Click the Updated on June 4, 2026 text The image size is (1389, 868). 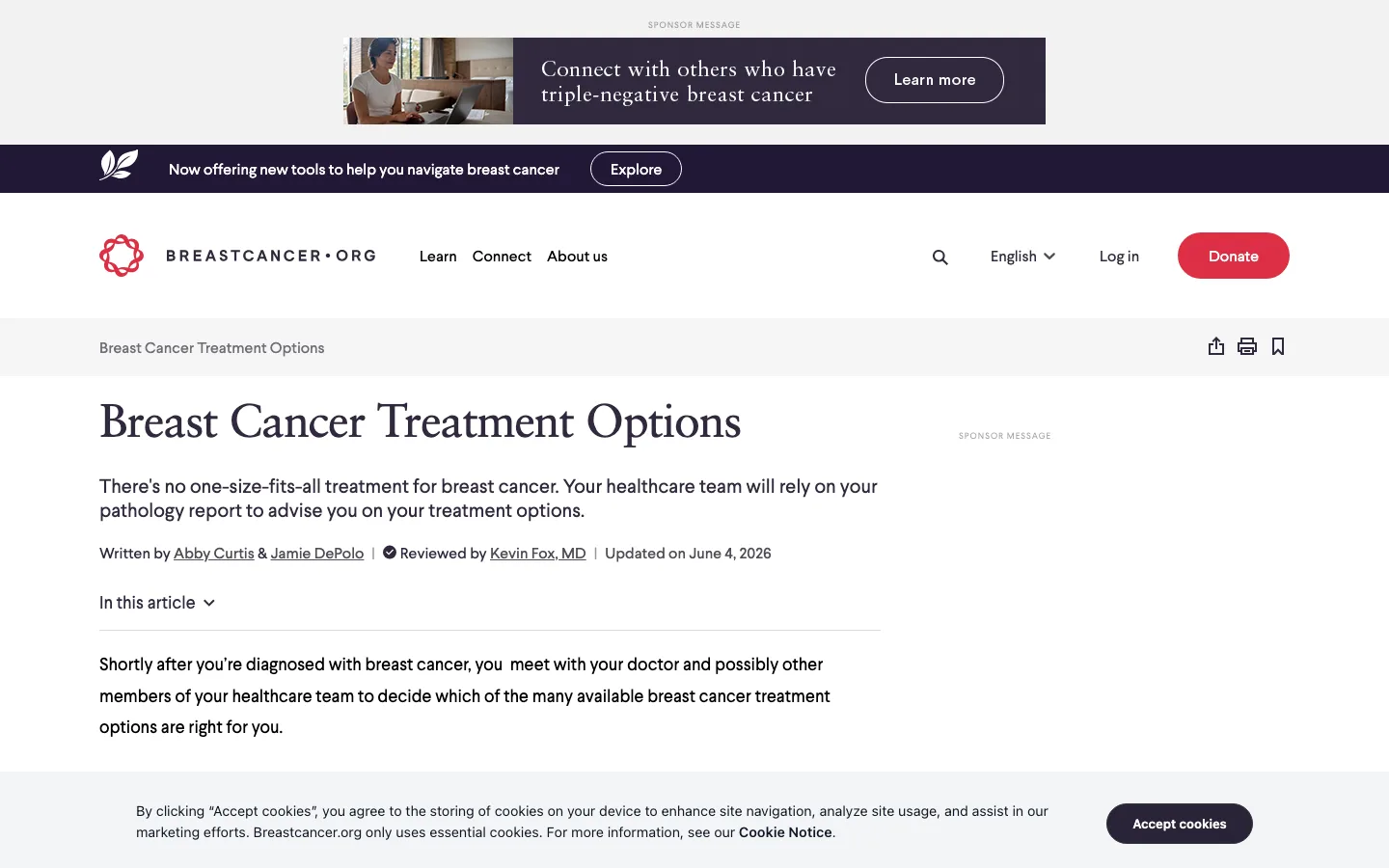click(x=688, y=554)
